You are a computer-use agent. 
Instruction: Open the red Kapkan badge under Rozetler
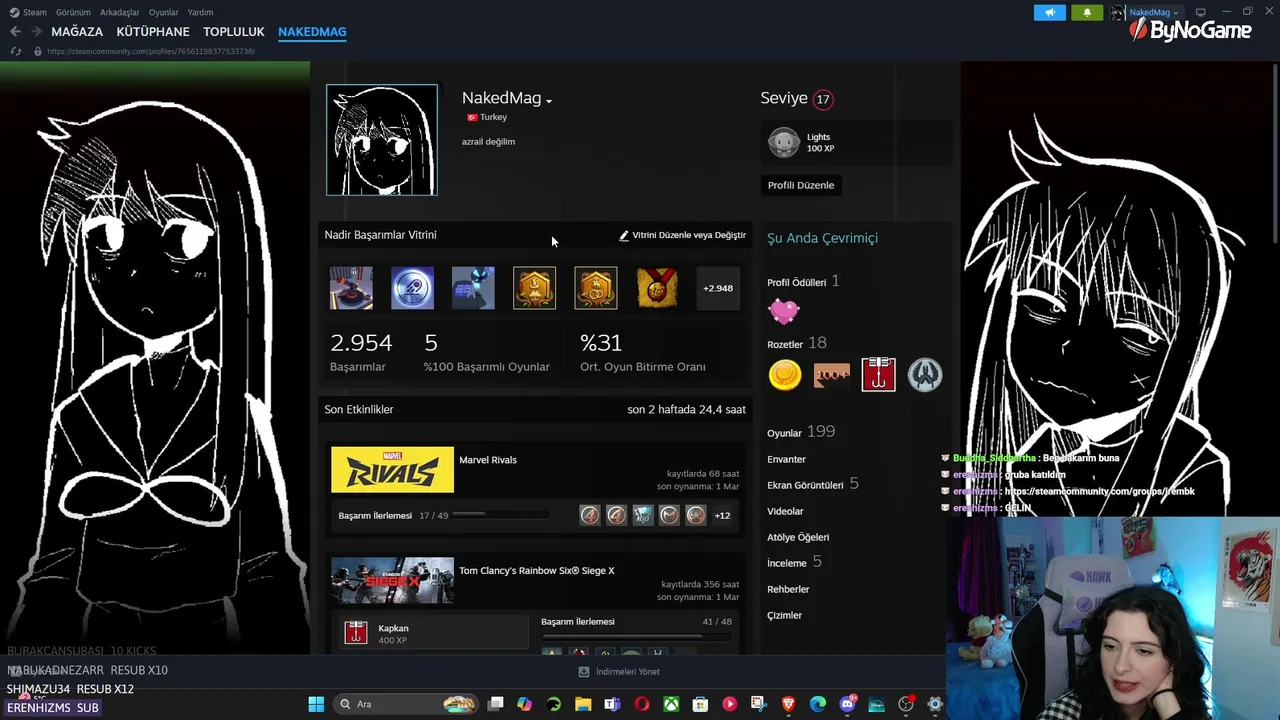pos(878,375)
